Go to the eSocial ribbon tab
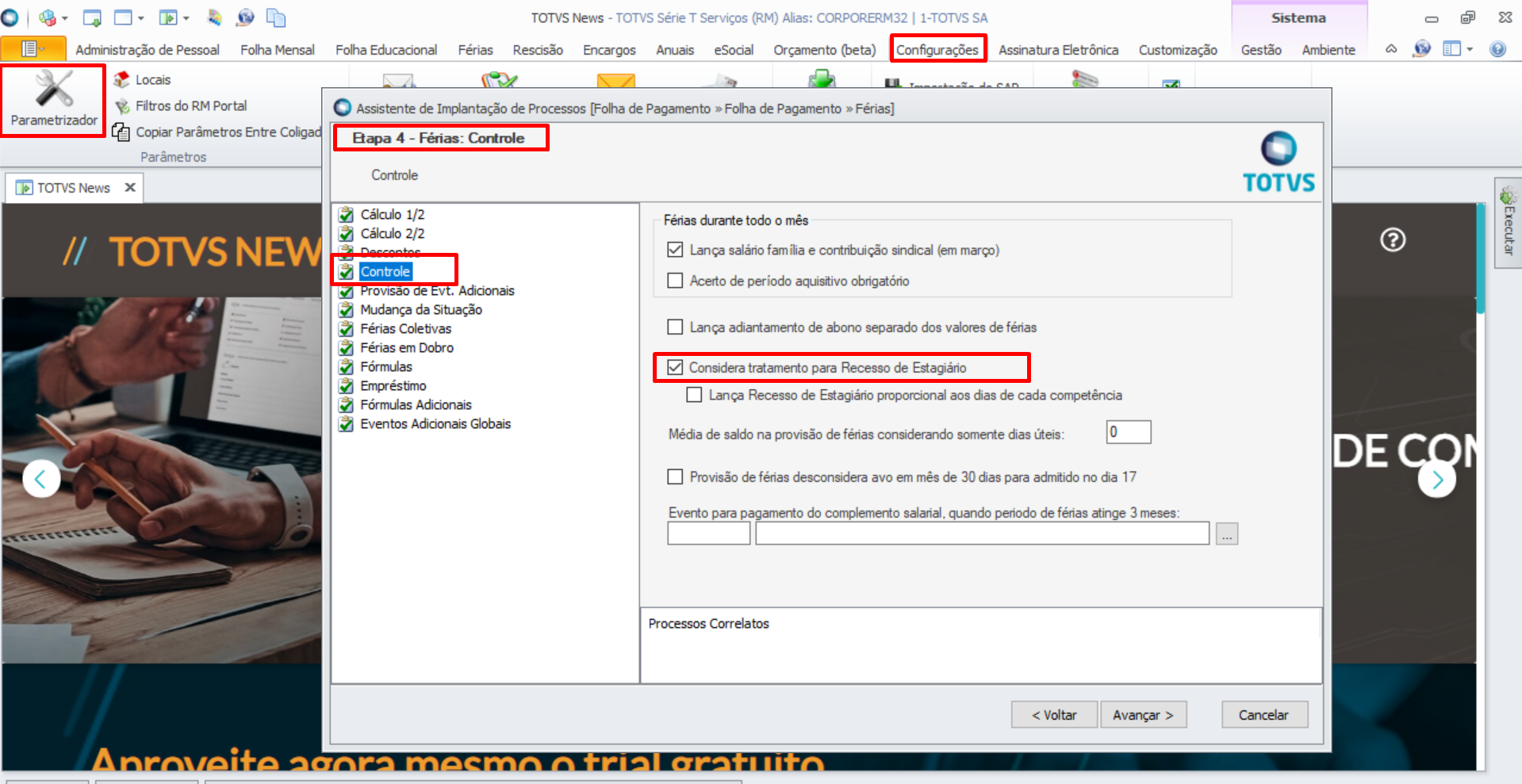The image size is (1522, 784). (x=734, y=50)
